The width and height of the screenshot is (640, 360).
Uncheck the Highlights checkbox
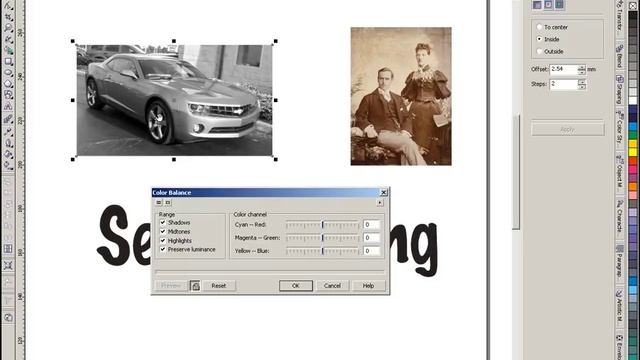162,240
